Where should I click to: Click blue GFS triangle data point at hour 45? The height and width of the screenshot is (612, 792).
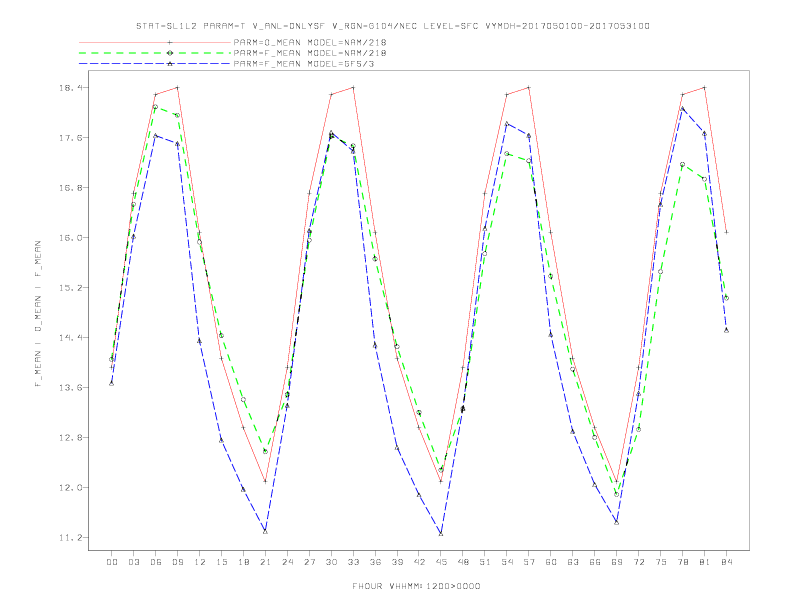tap(441, 534)
